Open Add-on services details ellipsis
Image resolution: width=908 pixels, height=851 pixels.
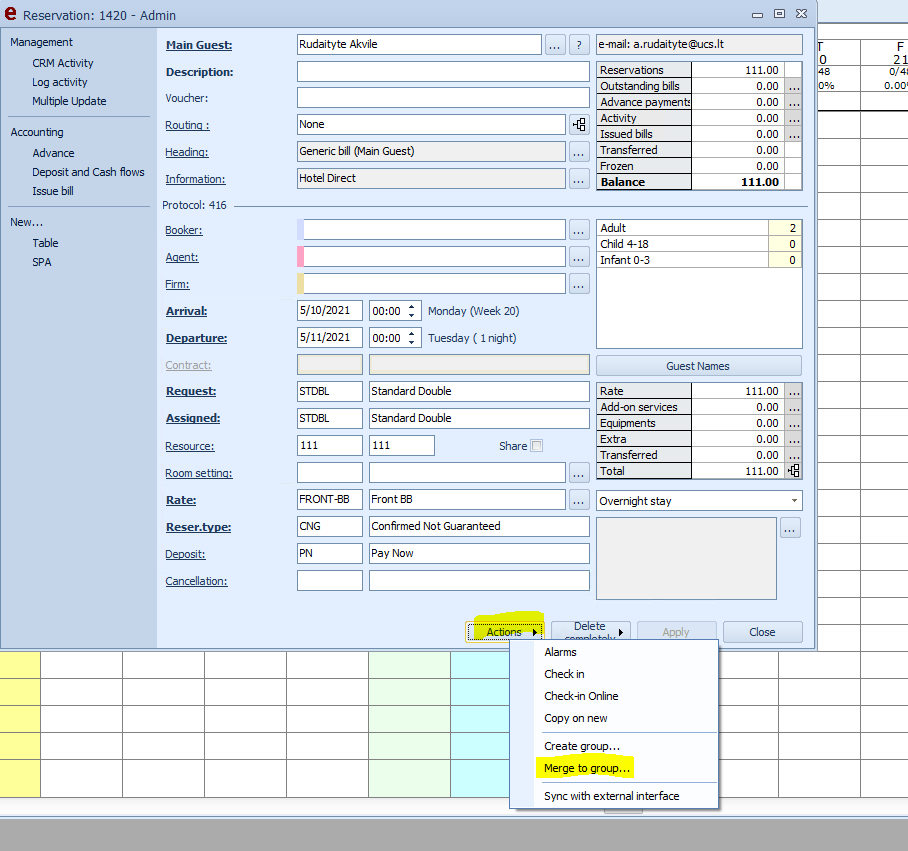click(794, 407)
